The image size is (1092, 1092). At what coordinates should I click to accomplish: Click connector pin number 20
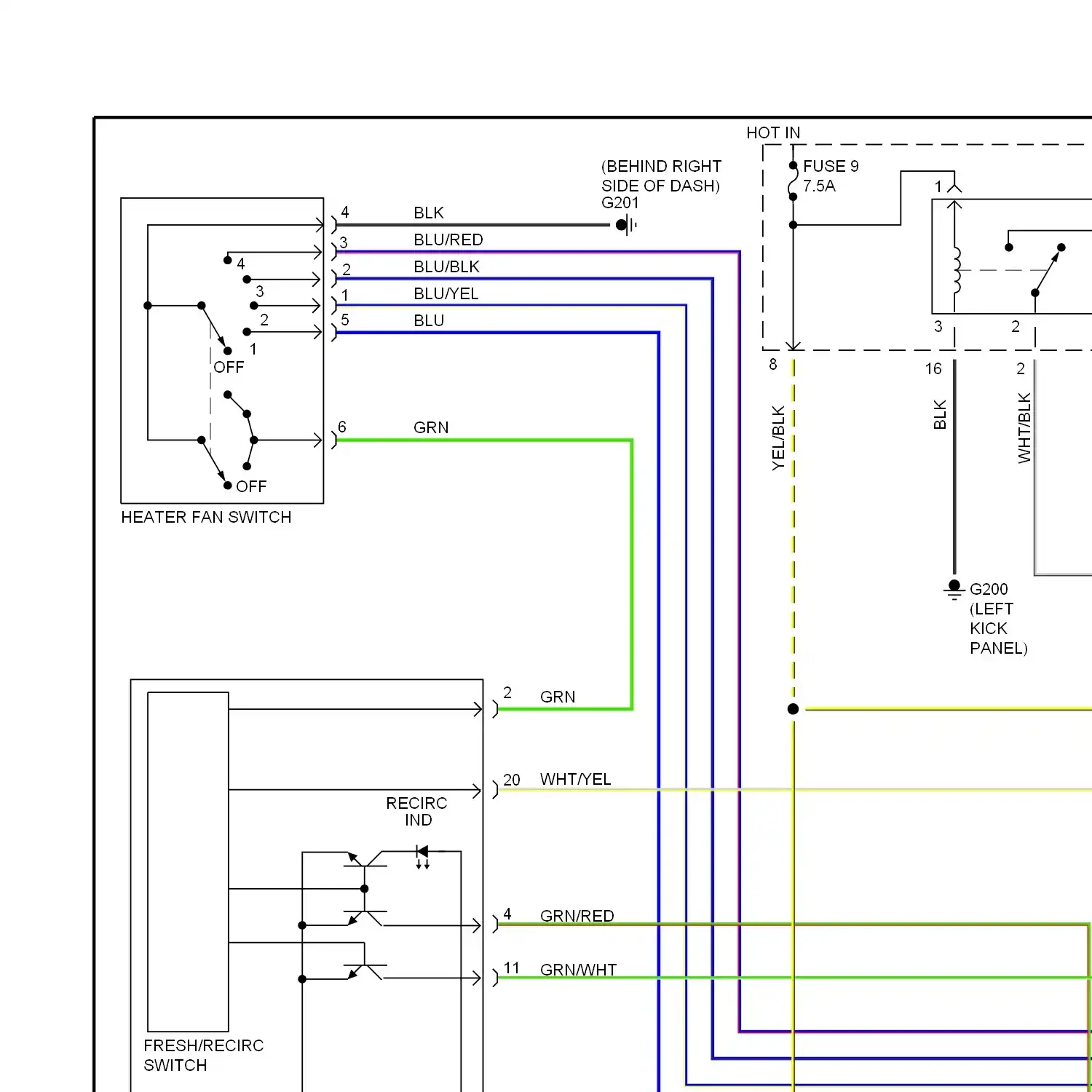pos(512,780)
